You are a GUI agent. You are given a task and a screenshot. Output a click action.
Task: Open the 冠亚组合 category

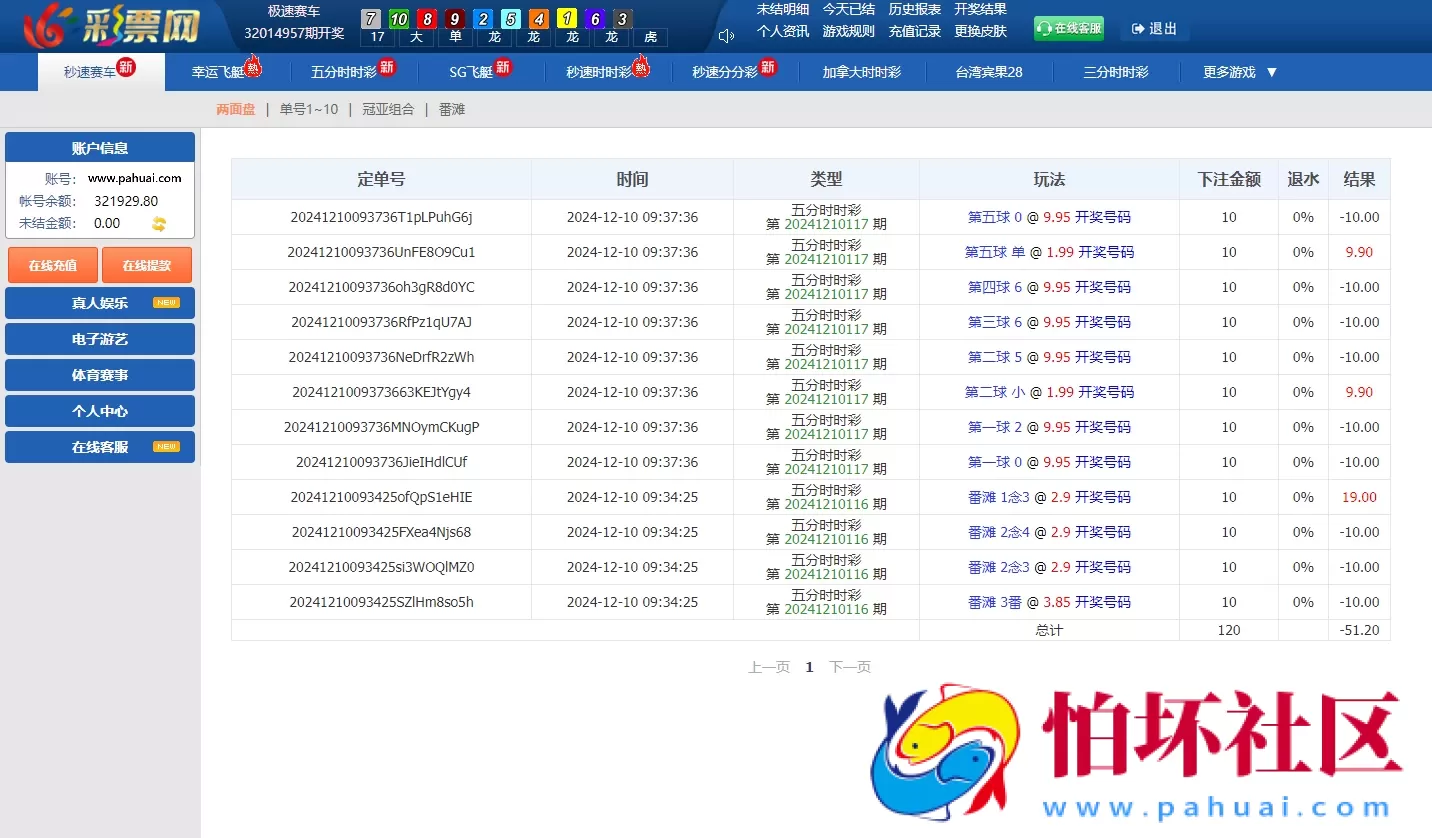tap(388, 110)
